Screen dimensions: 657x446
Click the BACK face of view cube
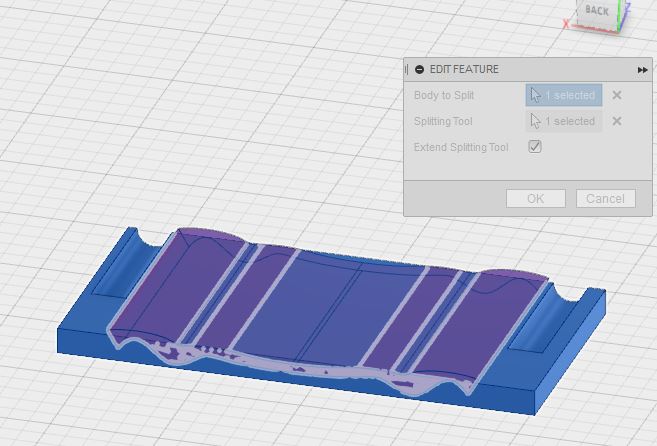point(597,13)
